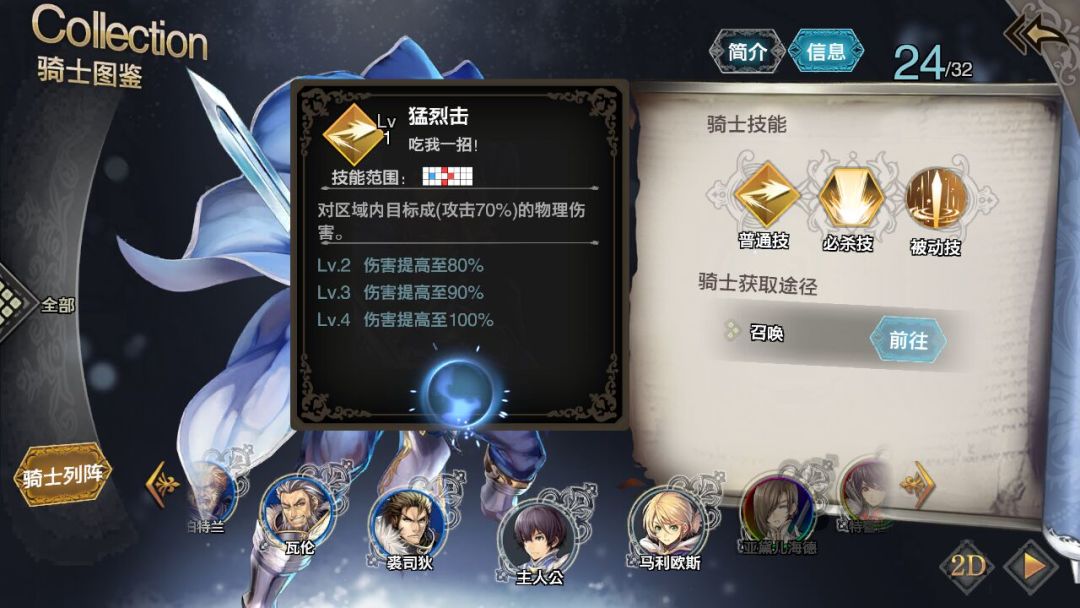Viewport: 1080px width, 608px height.
Task: Click the orange play arrow button
Action: click(1032, 567)
